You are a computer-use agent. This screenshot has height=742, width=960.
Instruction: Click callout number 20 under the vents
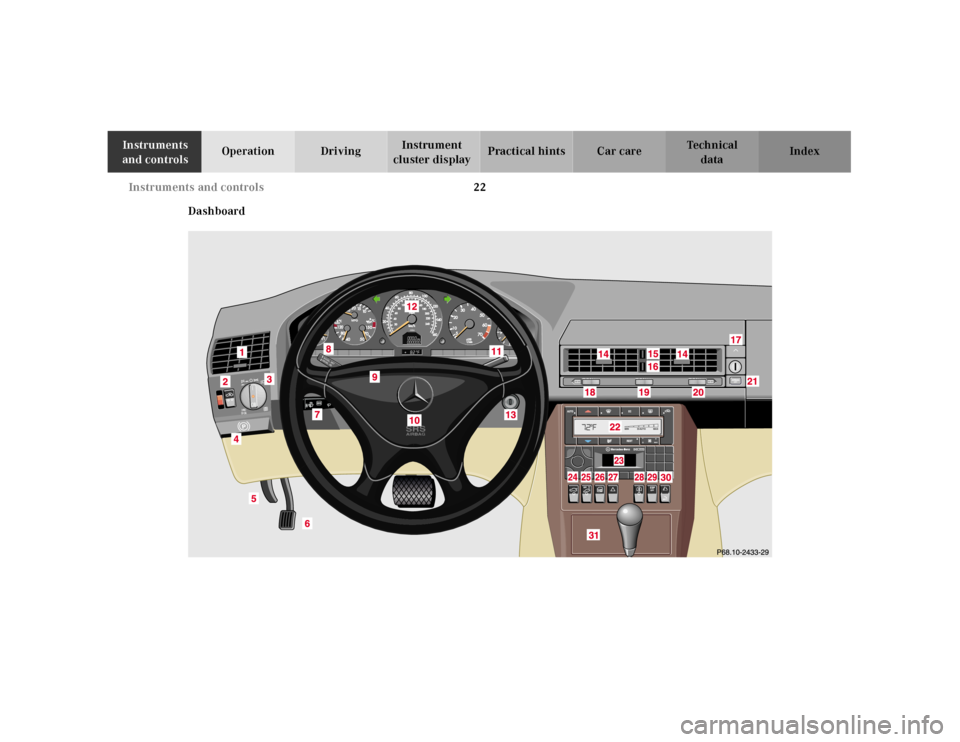coord(699,392)
